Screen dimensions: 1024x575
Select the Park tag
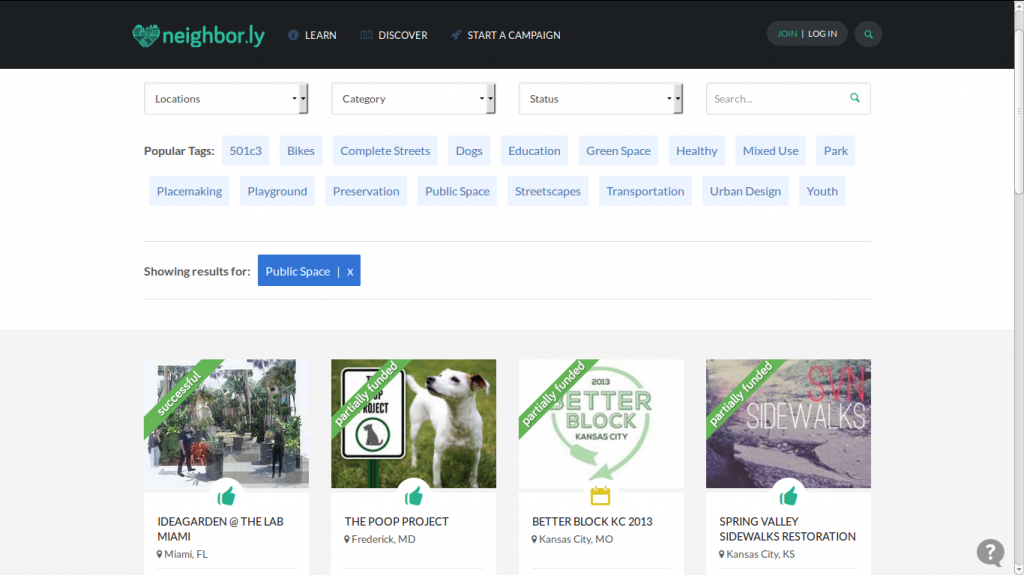pos(835,151)
